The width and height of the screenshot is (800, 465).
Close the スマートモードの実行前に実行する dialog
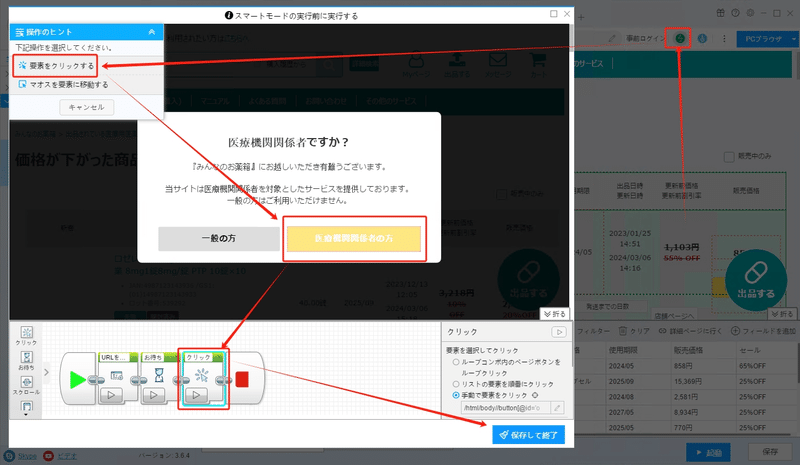click(567, 14)
